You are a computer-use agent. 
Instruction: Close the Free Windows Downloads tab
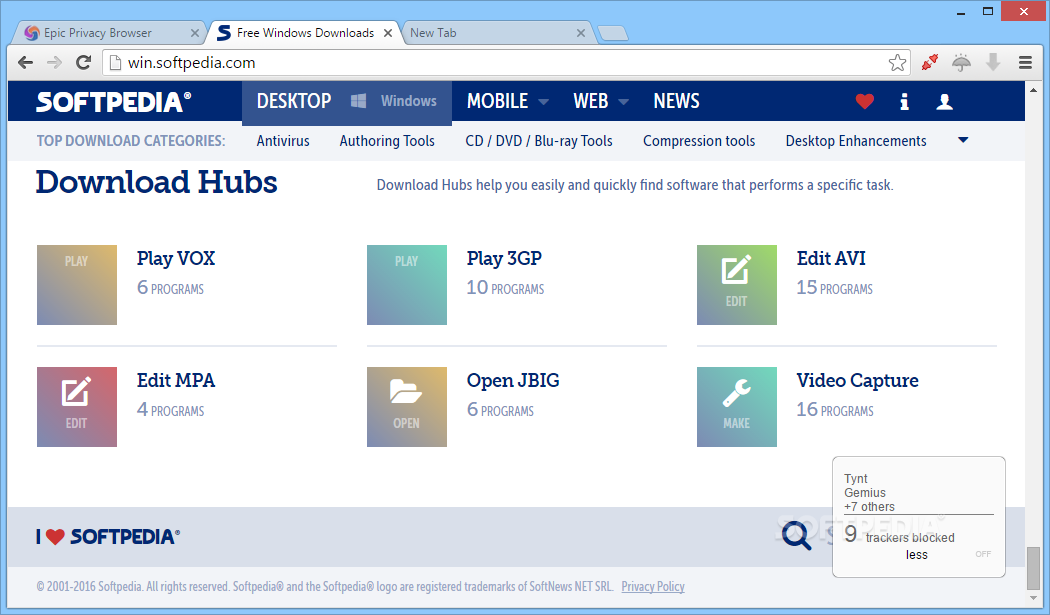388,33
